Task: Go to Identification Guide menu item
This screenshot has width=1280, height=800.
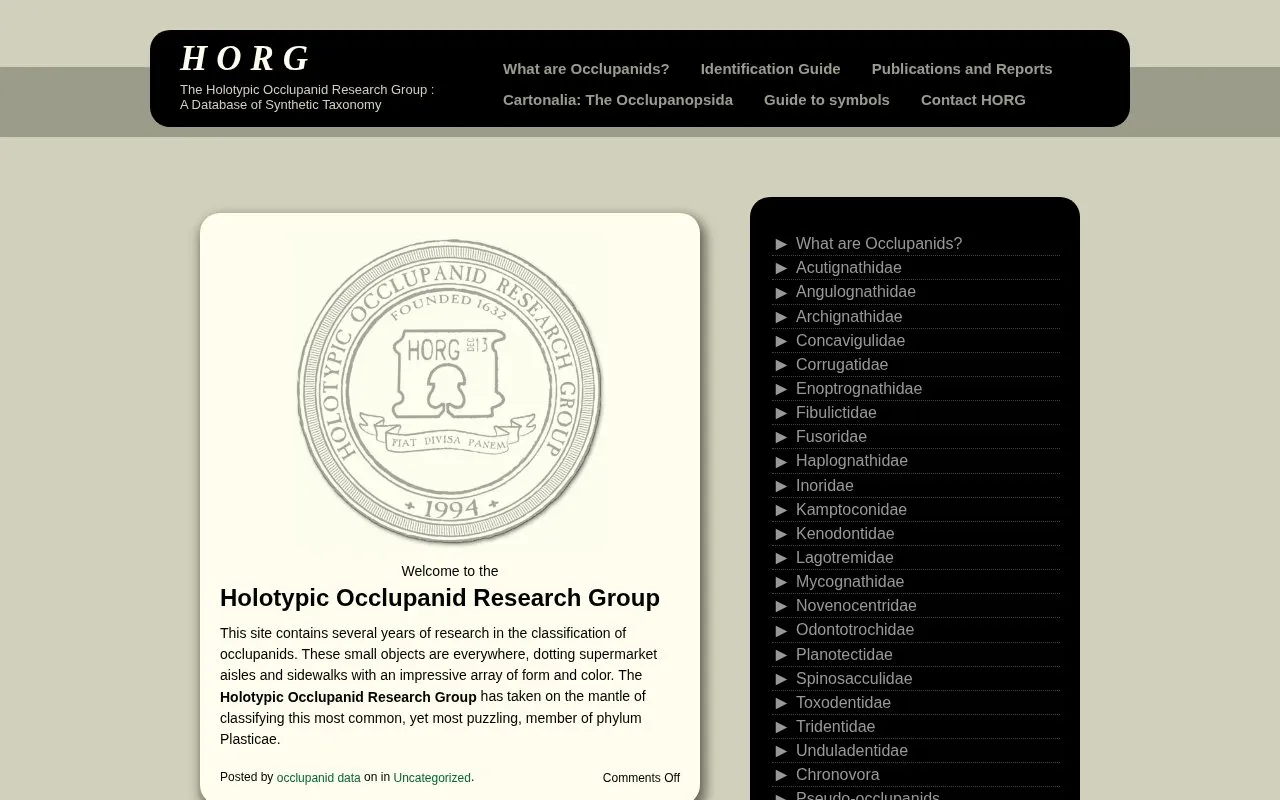Action: pos(770,69)
